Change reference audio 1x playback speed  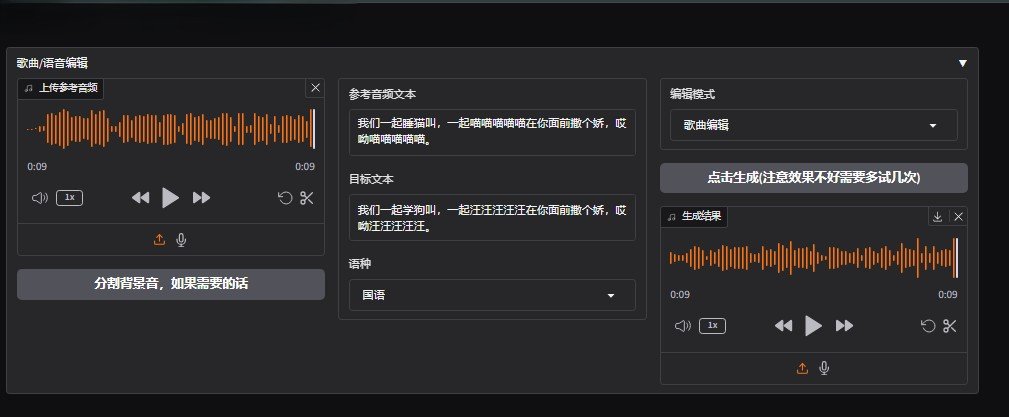point(69,198)
